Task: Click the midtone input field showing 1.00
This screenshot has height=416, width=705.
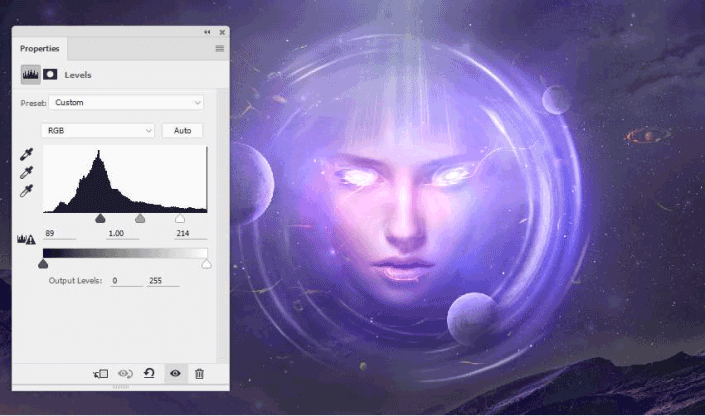Action: click(x=123, y=233)
